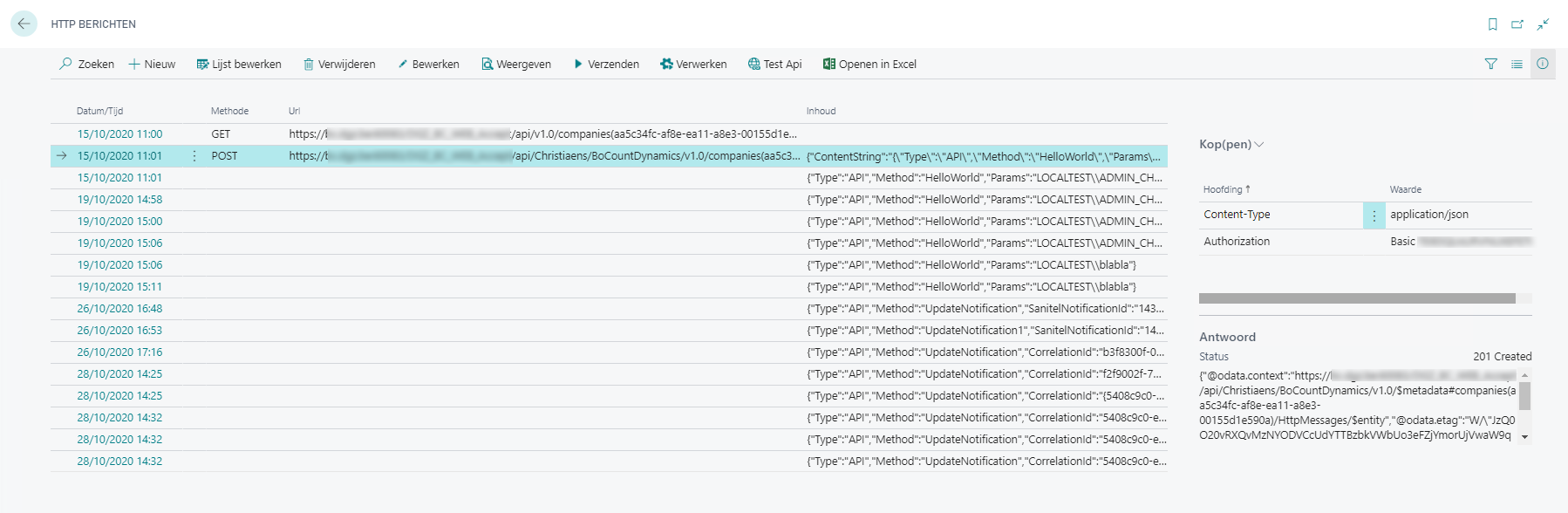Click the back arrow button

(x=24, y=24)
